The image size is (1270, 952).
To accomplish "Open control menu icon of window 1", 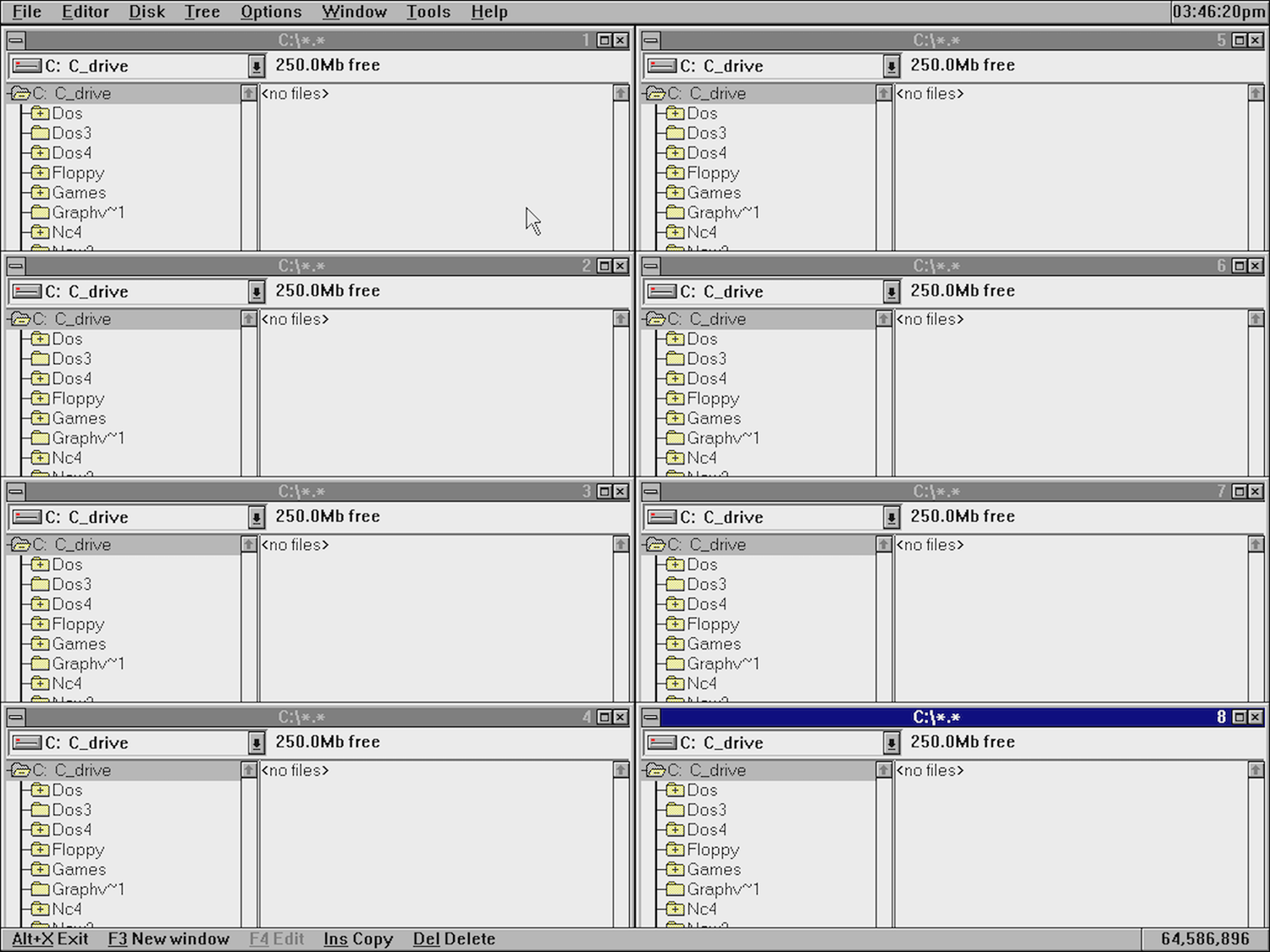I will tap(16, 40).
